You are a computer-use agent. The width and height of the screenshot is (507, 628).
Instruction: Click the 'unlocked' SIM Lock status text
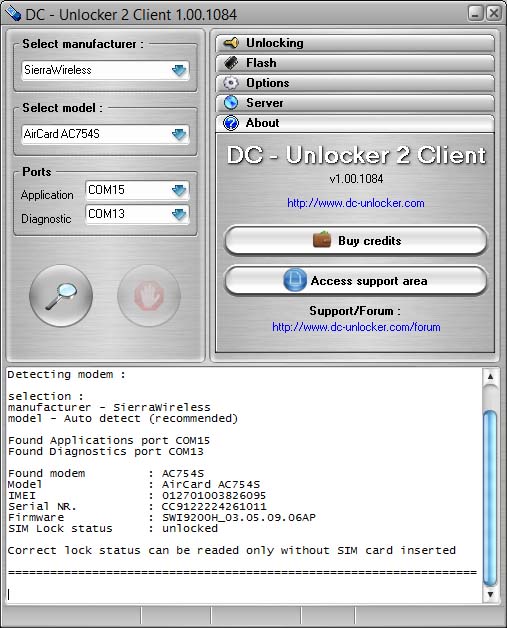190,528
